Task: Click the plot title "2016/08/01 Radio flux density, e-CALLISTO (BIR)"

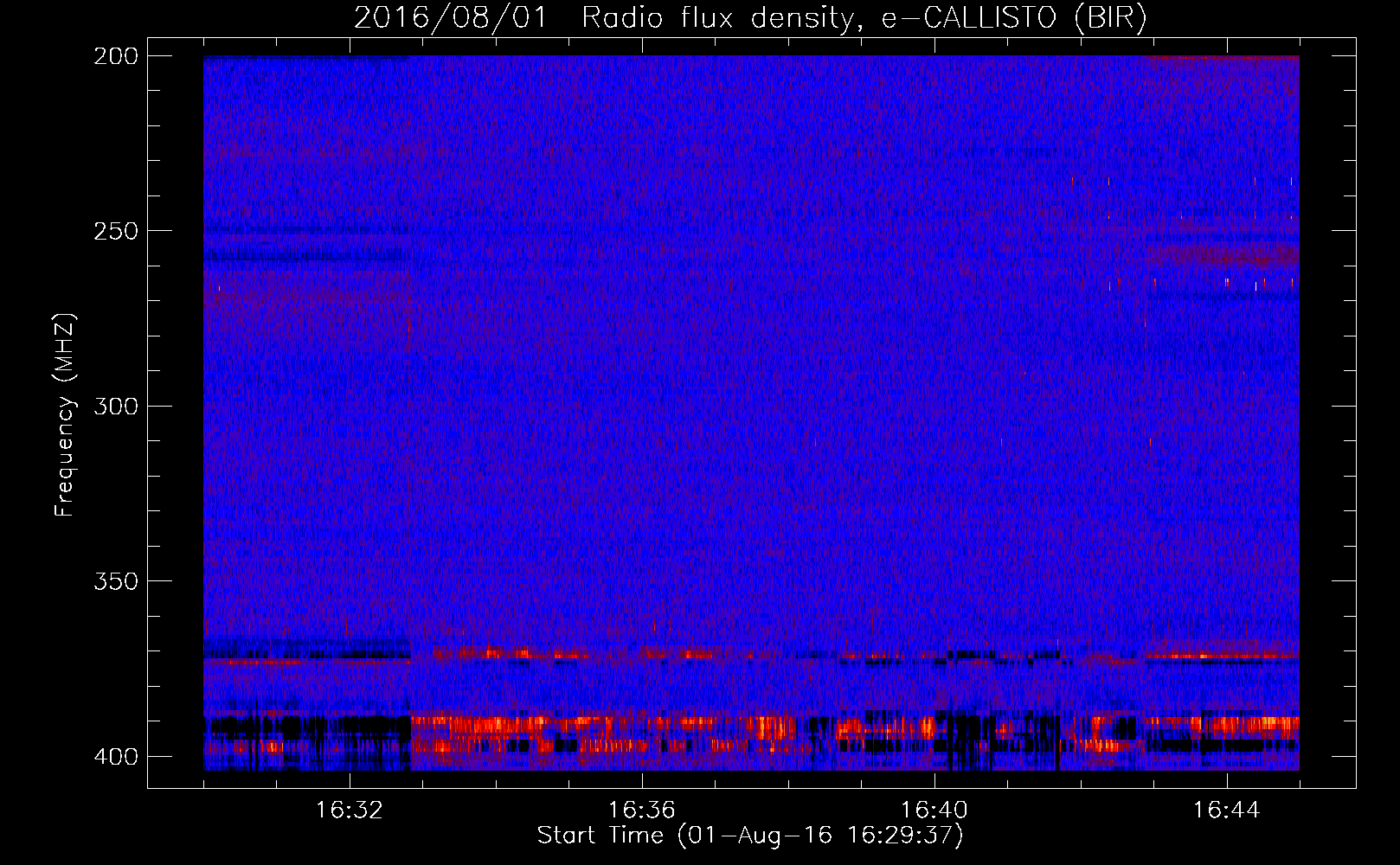Action: pos(750,18)
